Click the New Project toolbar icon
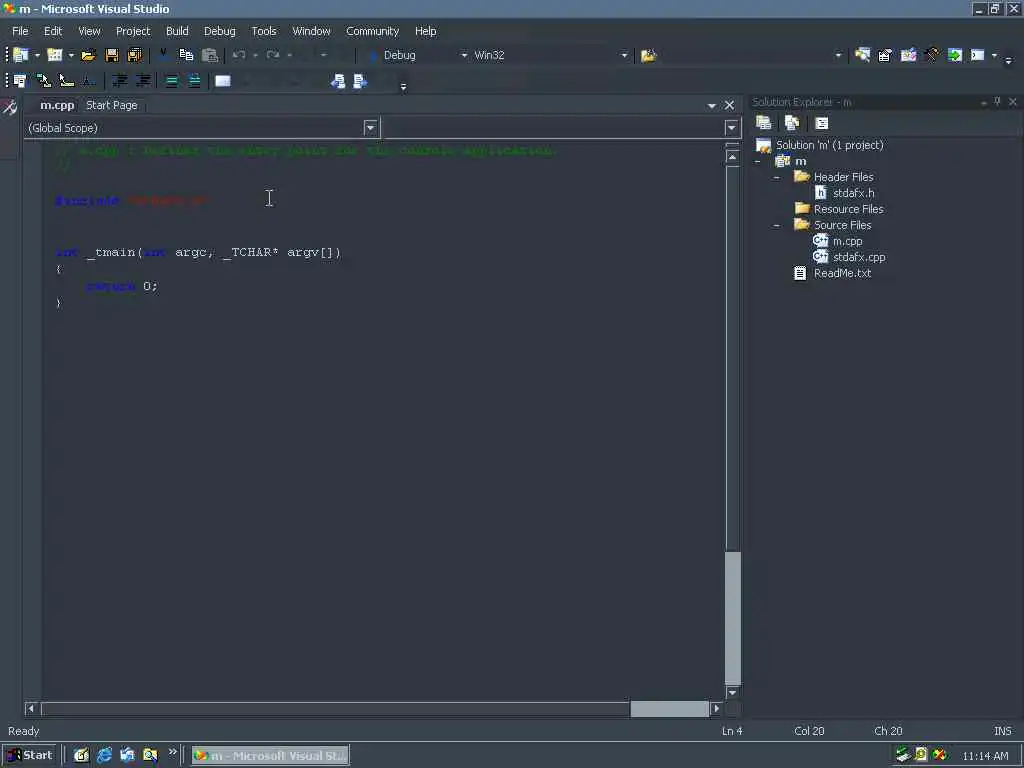 coord(20,56)
